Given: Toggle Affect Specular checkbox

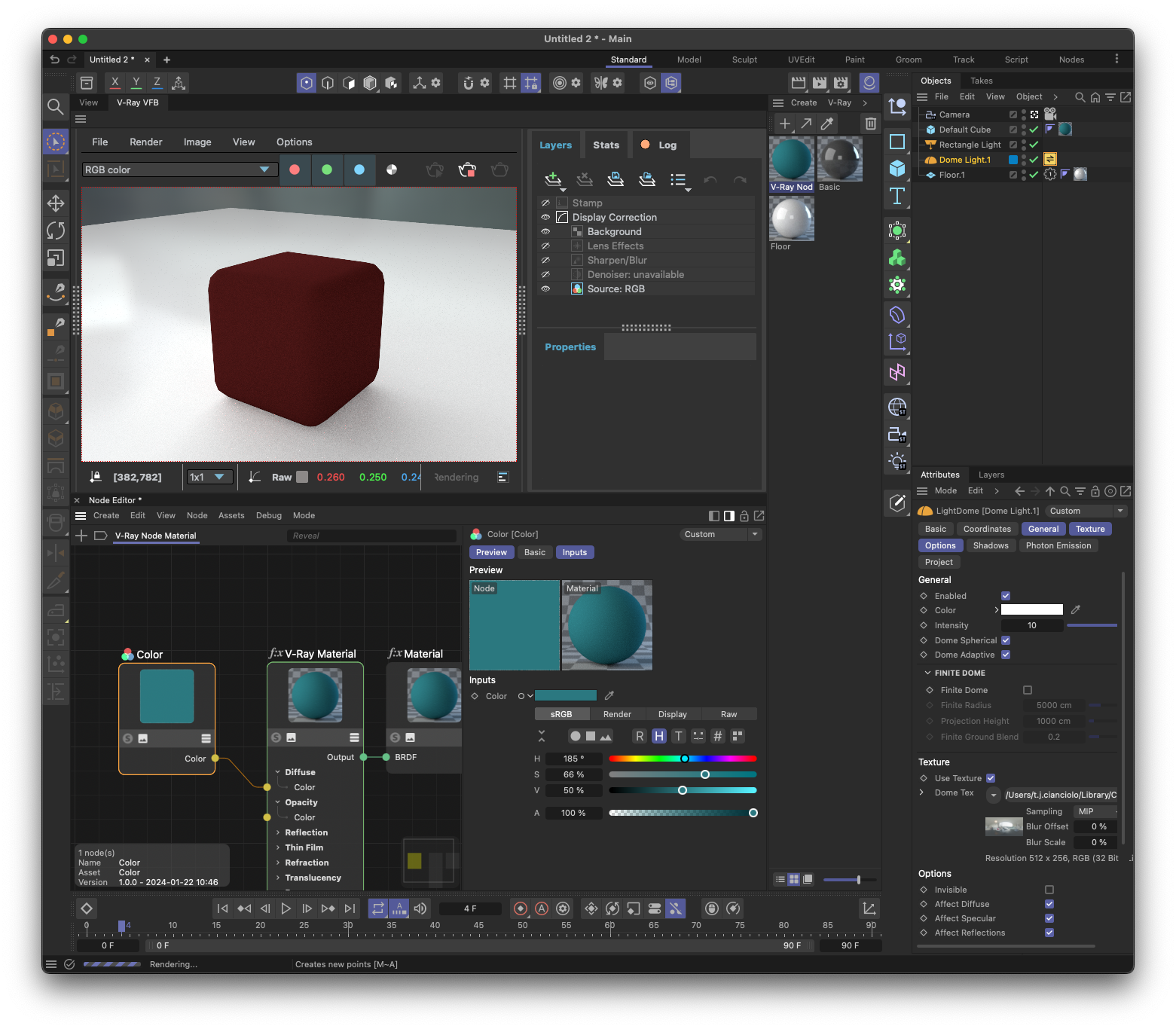Looking at the screenshot, I should tap(1049, 918).
